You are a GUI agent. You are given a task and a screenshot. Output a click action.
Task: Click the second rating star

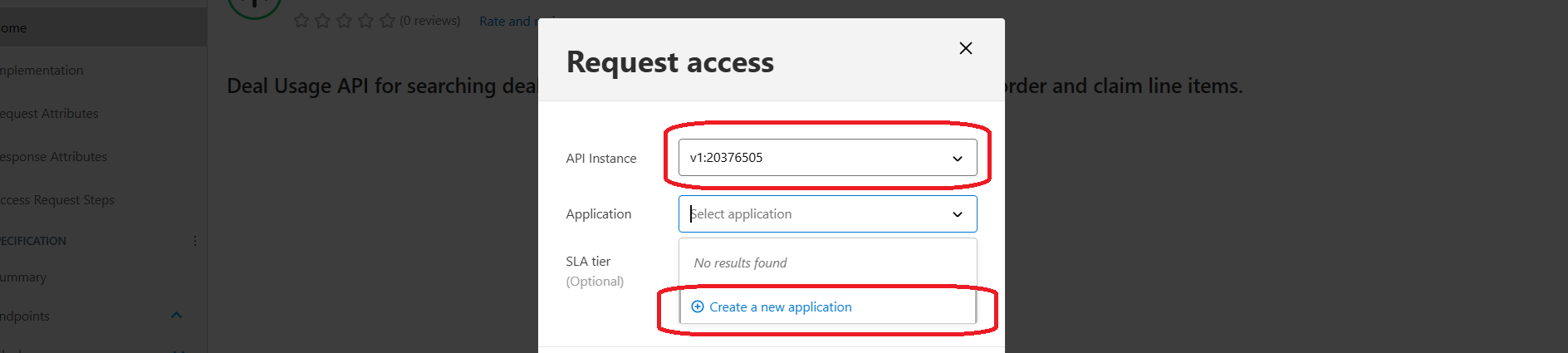click(323, 21)
